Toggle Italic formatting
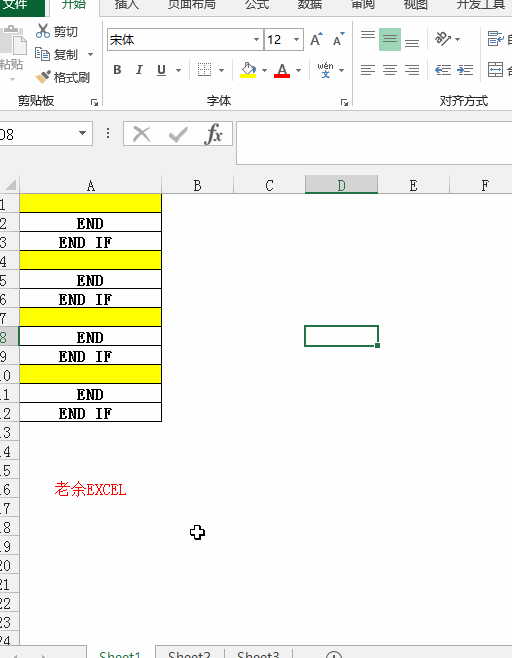 tap(139, 70)
